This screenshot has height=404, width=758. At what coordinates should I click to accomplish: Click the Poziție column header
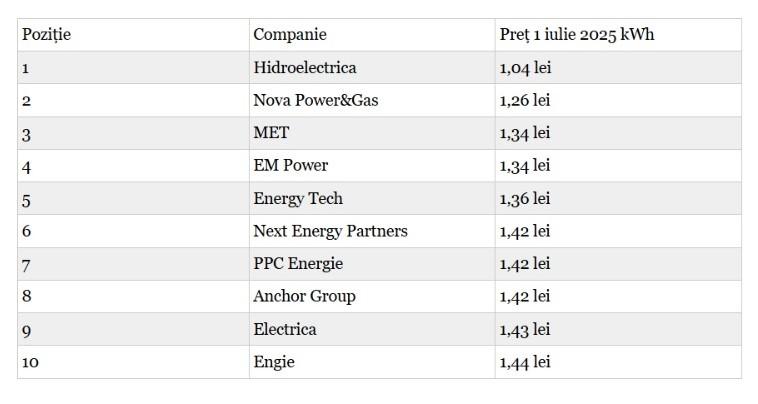coord(46,35)
